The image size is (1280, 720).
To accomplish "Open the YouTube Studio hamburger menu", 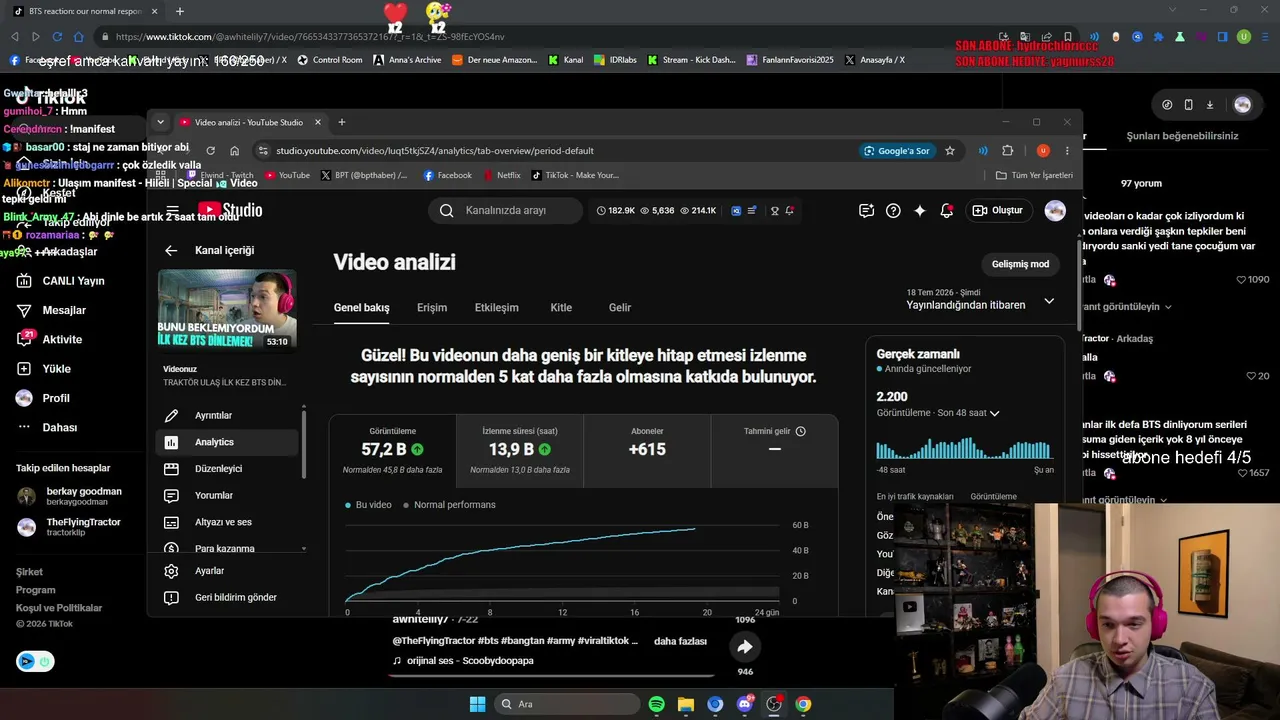I will coord(172,210).
